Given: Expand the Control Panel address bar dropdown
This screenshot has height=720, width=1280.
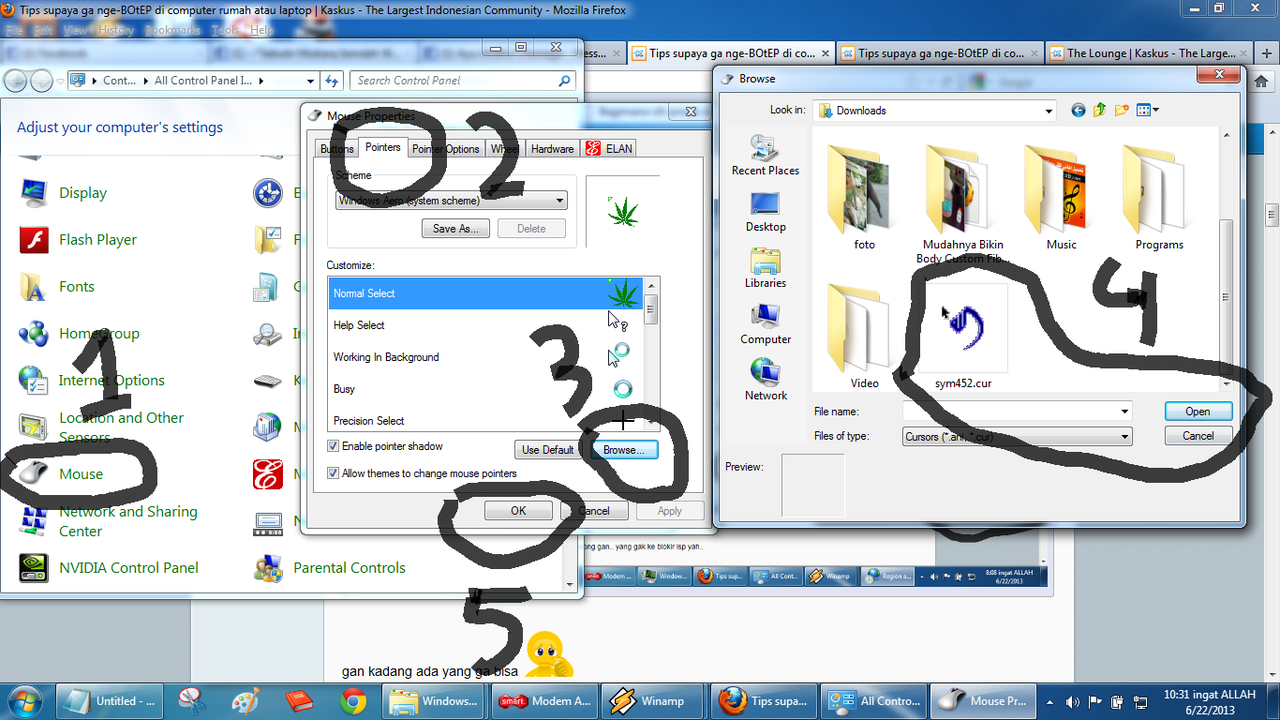Looking at the screenshot, I should 311,81.
